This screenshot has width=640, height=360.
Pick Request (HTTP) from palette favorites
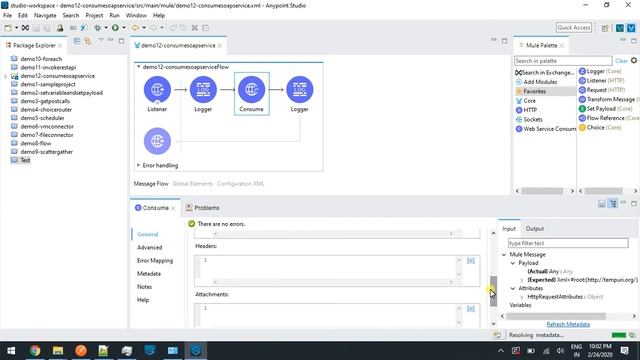(x=602, y=90)
